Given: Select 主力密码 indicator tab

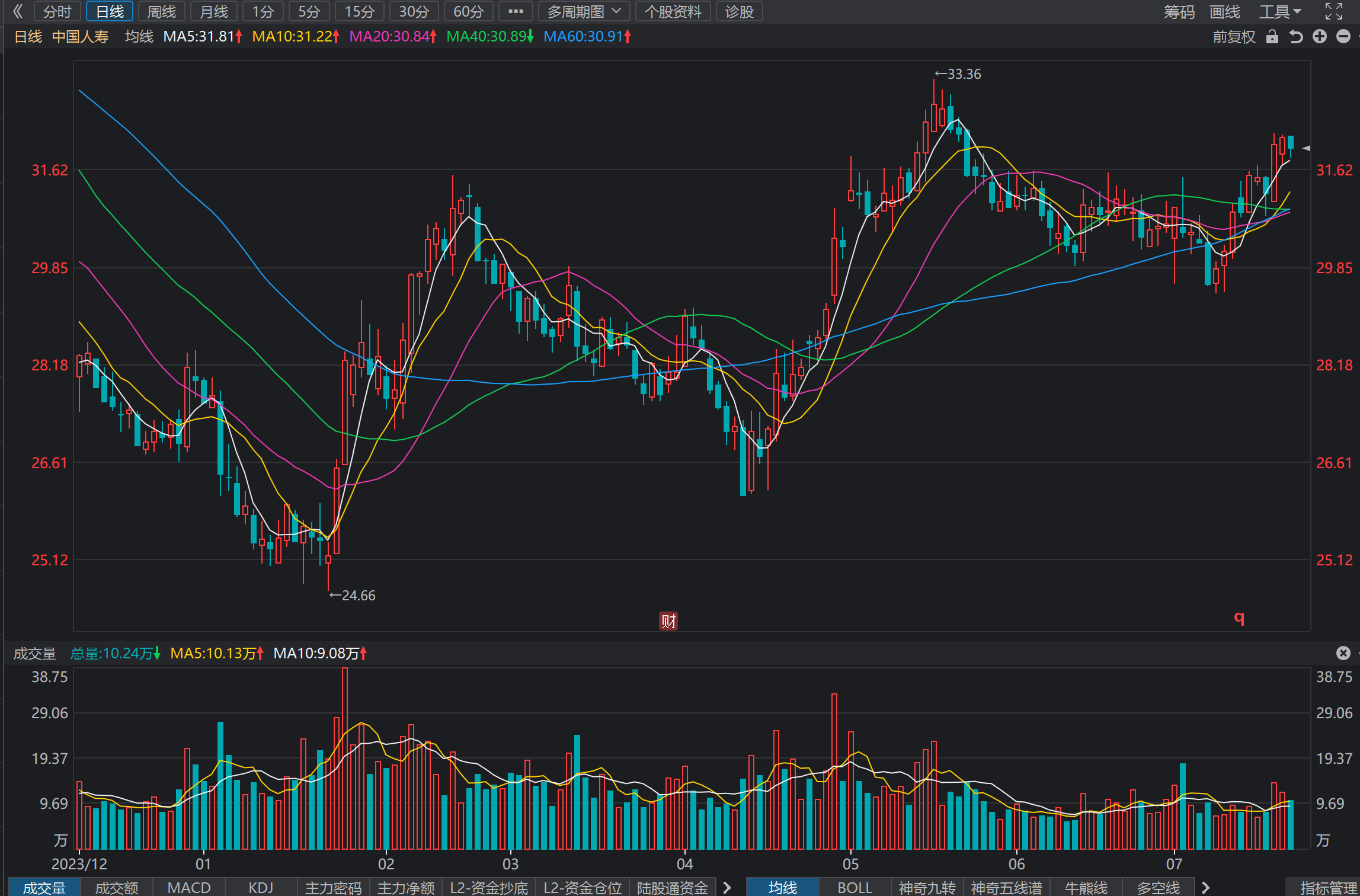Looking at the screenshot, I should (333, 887).
